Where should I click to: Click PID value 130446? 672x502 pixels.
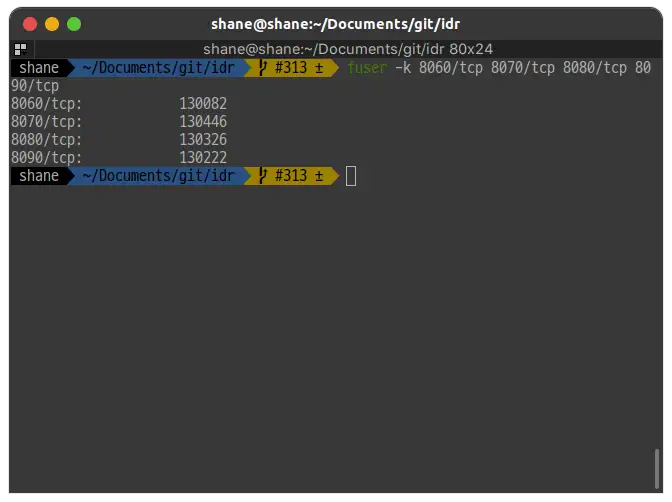tap(203, 121)
